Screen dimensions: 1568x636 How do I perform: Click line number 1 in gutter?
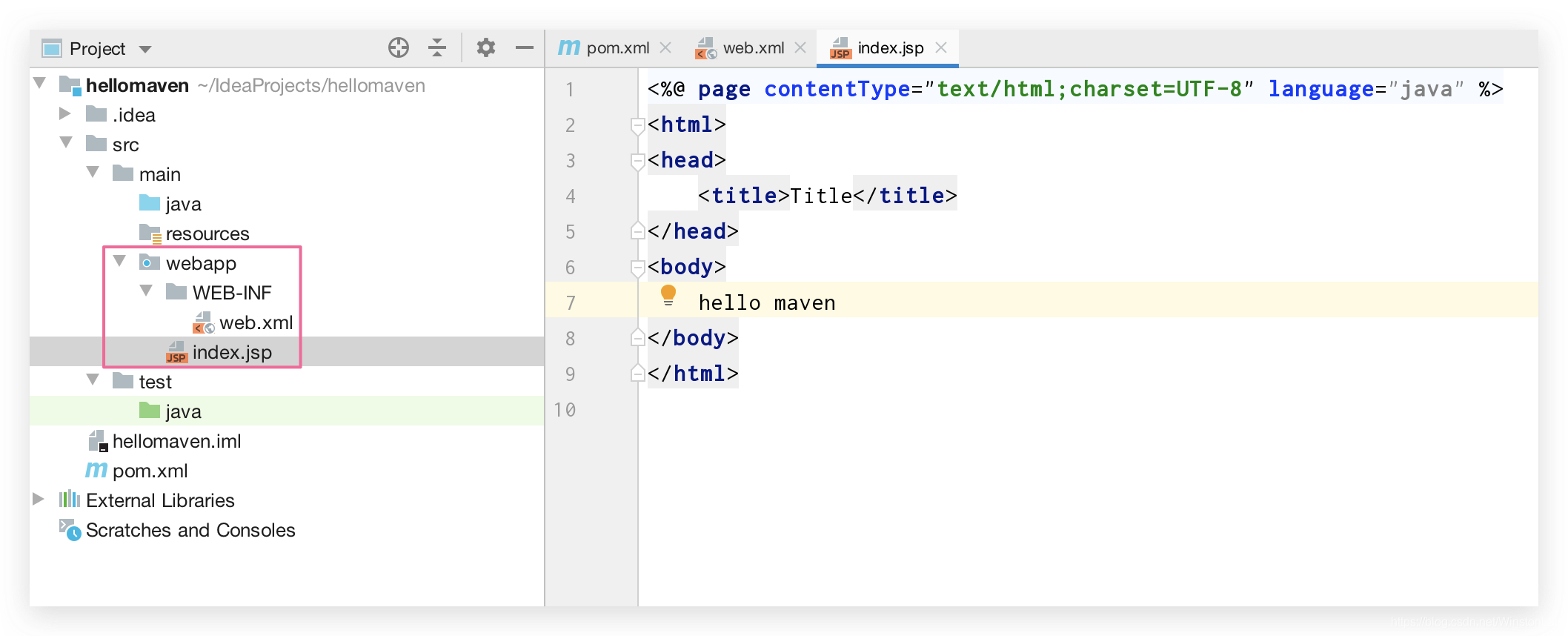point(570,90)
